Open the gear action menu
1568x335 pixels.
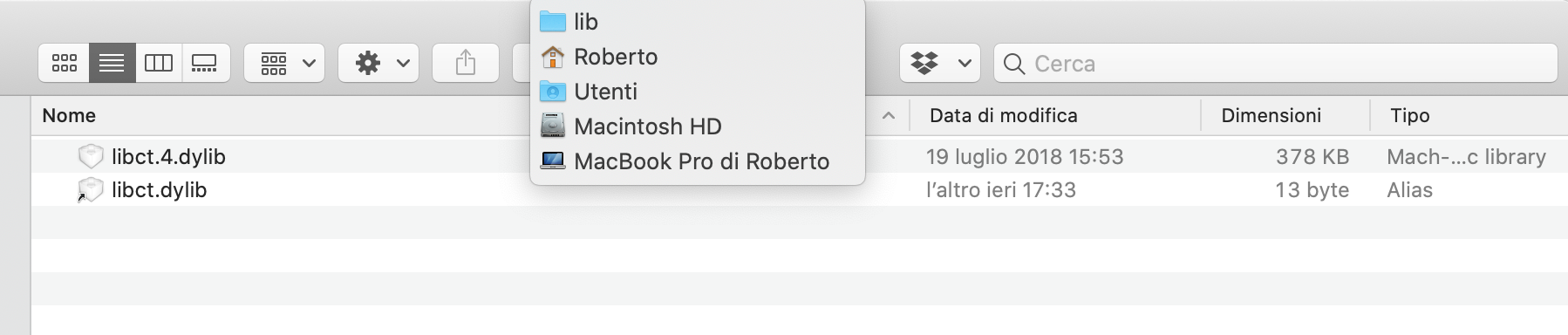[x=378, y=63]
